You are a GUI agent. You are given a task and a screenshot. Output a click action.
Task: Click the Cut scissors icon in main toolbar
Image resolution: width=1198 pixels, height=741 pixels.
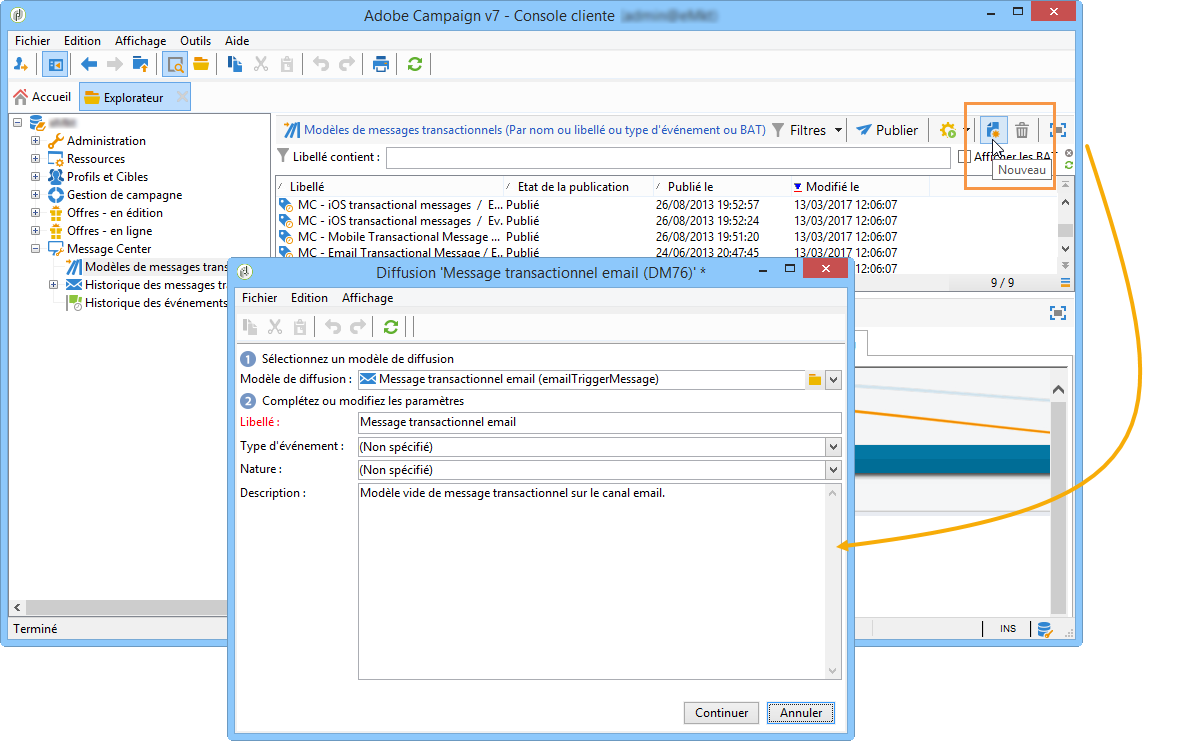click(x=261, y=64)
